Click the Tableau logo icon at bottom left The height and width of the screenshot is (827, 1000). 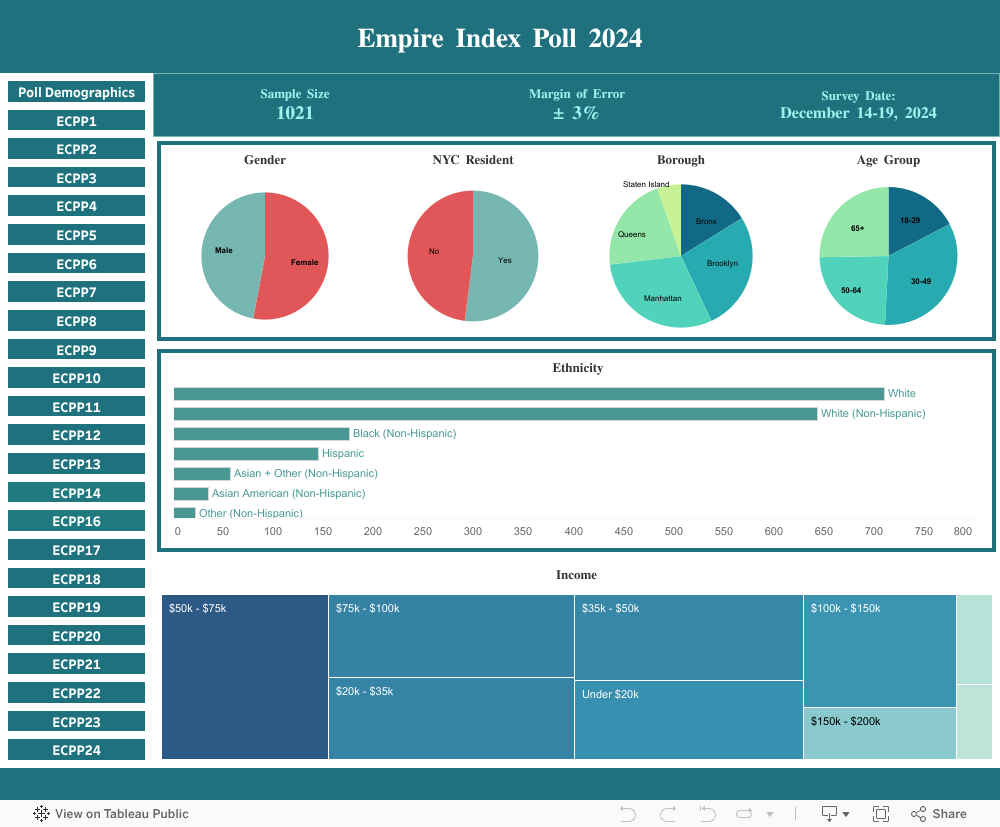tap(42, 814)
